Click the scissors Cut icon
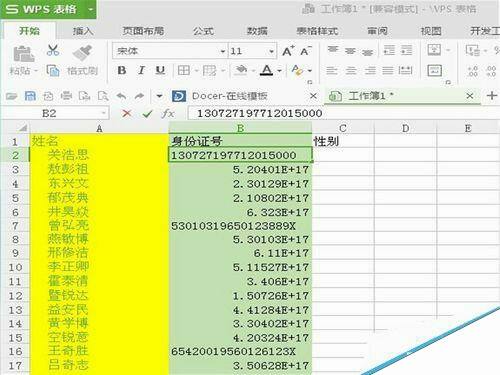 coord(53,50)
